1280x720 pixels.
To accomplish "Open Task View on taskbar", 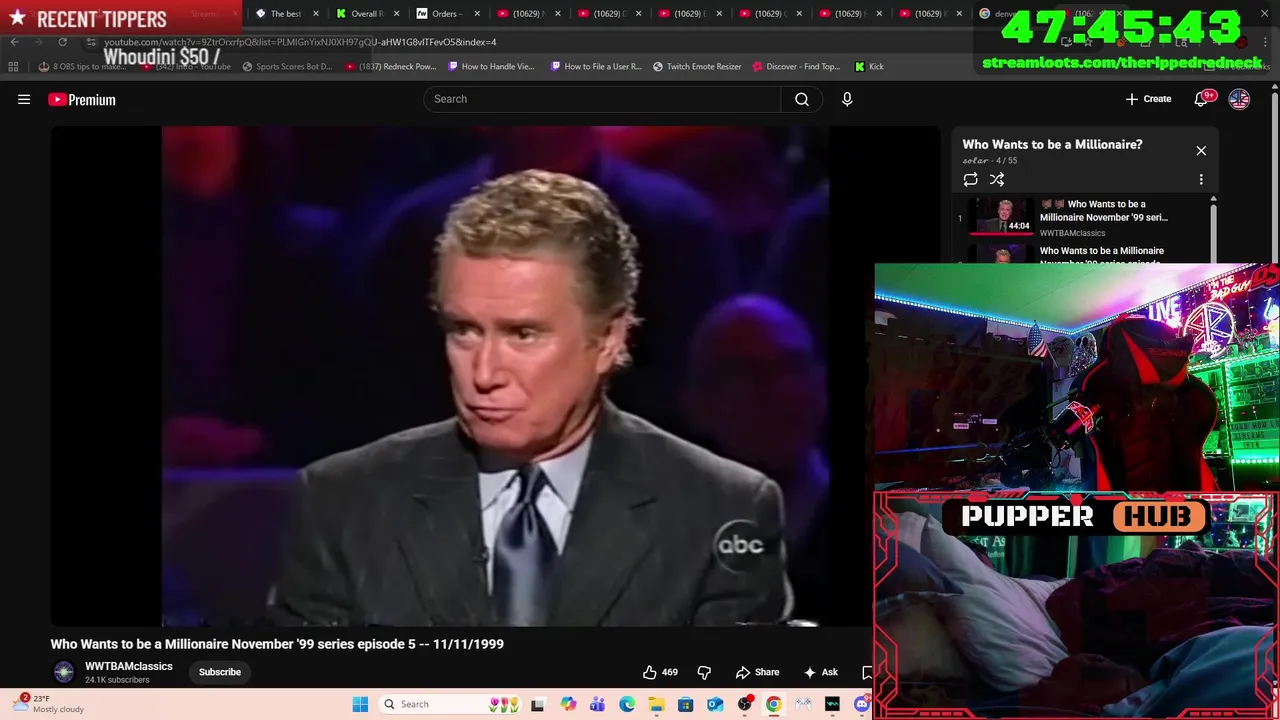I will coord(537,704).
